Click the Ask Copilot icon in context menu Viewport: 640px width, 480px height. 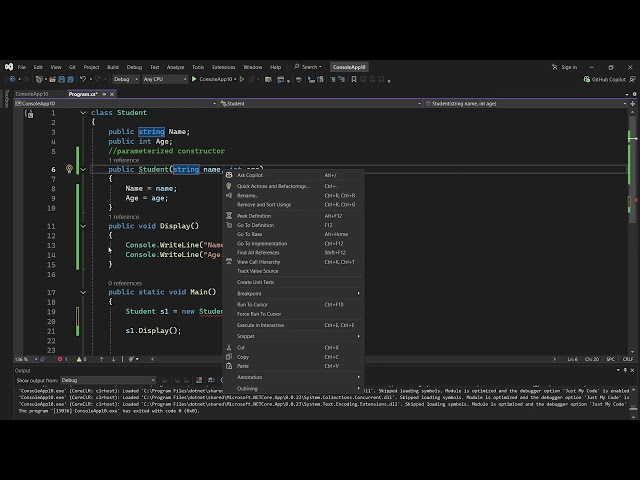tap(229, 175)
